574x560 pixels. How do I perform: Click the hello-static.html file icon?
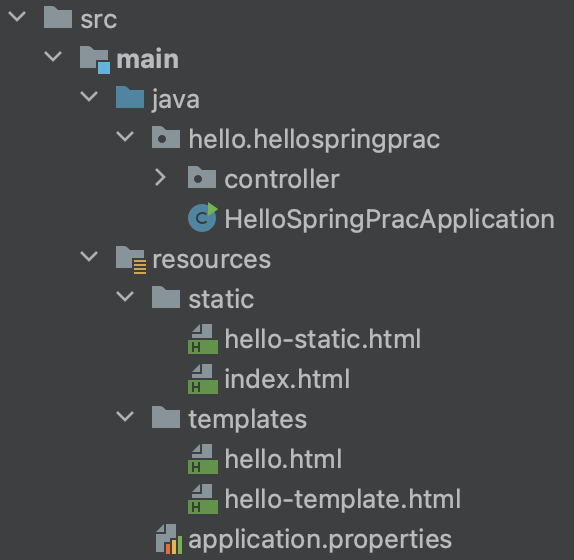[x=203, y=339]
